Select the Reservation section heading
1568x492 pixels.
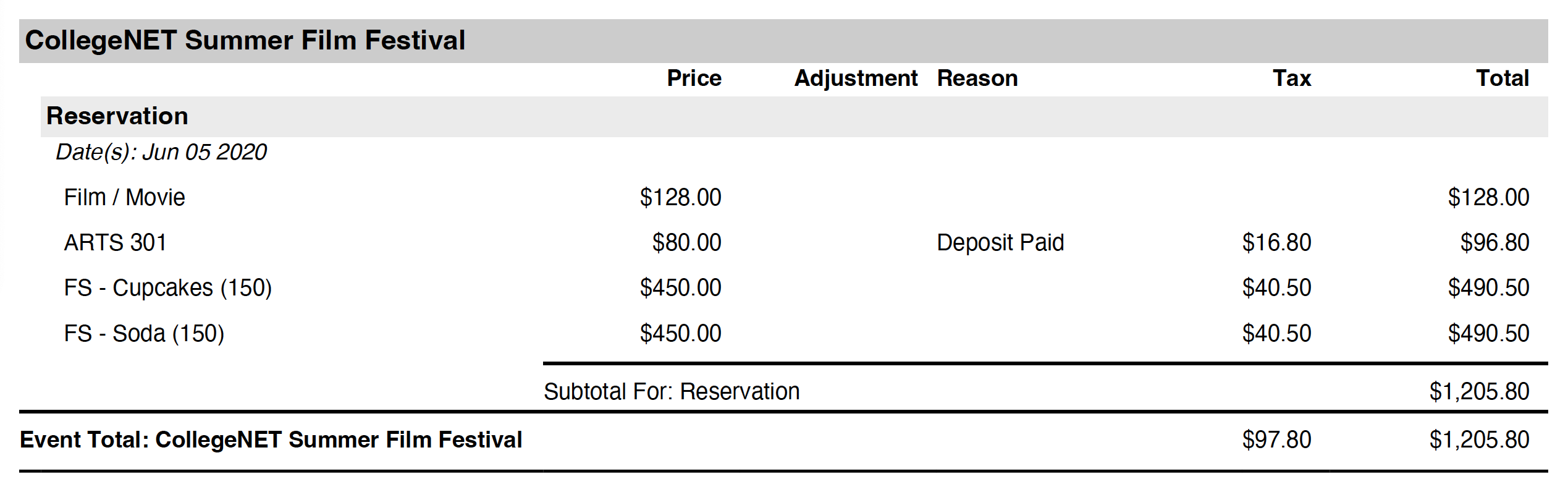(x=117, y=116)
